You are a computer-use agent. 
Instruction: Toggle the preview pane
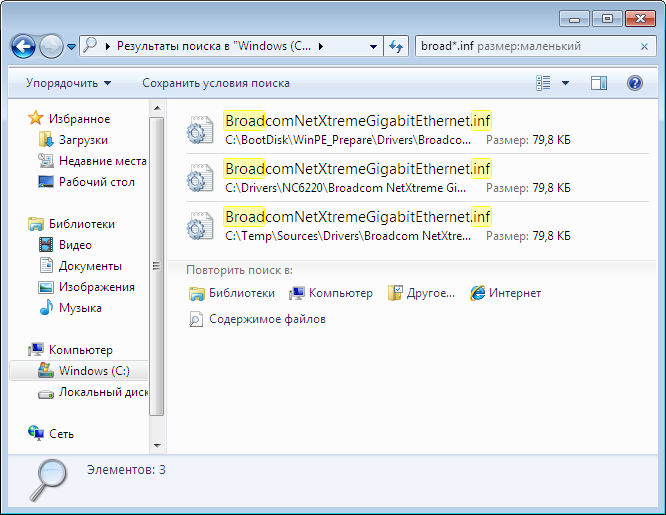[599, 83]
